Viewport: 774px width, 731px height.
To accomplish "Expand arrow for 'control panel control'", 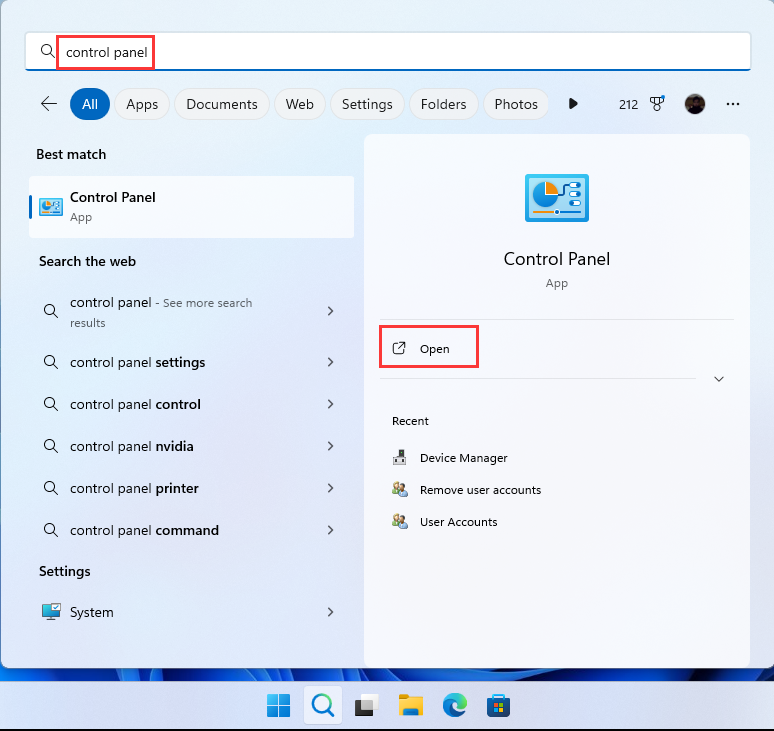I will (x=331, y=404).
